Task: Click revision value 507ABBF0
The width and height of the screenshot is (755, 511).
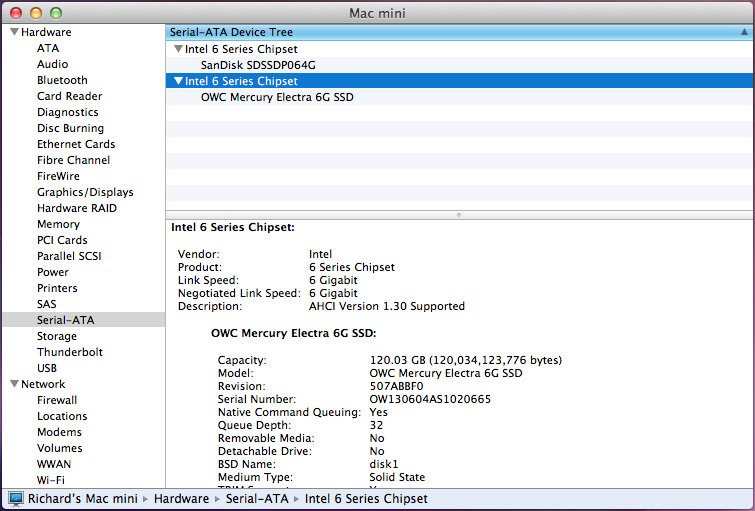Action: click(x=396, y=386)
